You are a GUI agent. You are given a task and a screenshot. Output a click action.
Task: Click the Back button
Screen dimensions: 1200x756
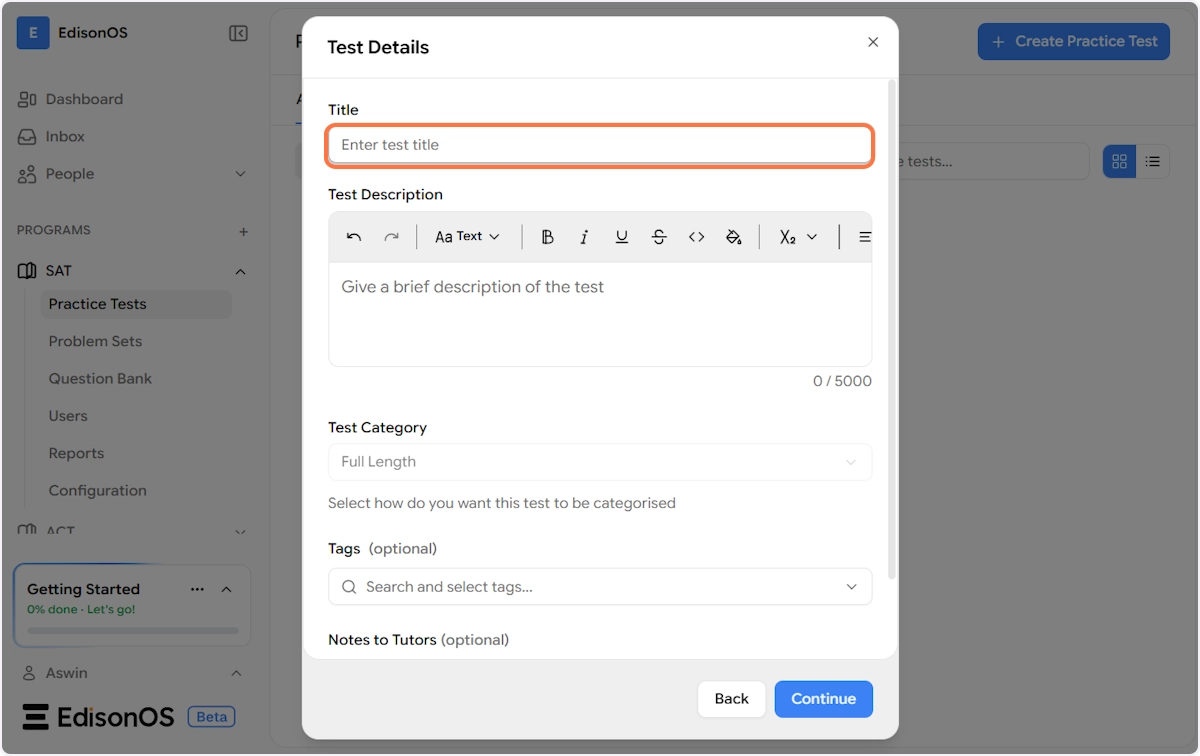click(x=731, y=699)
